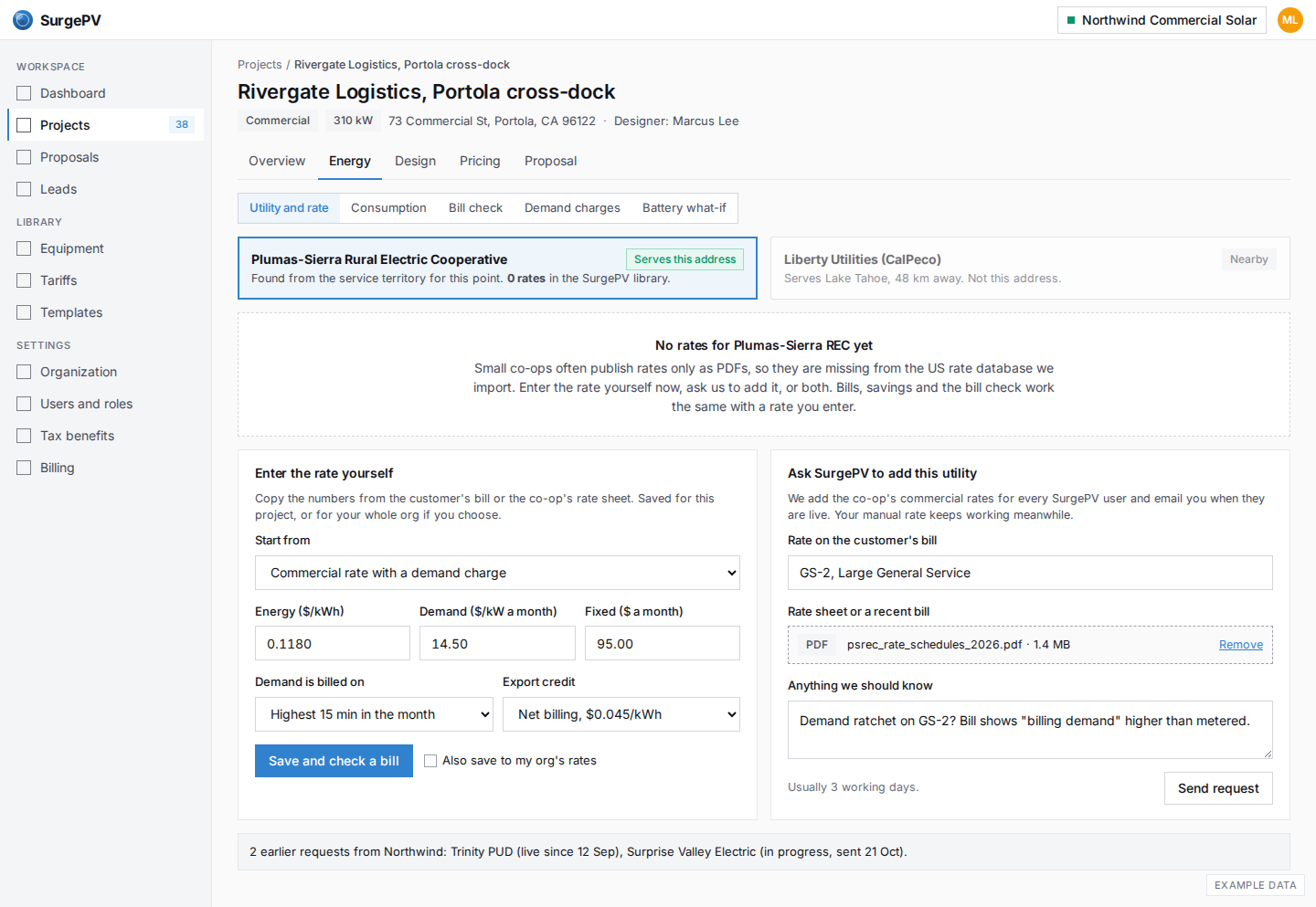Open the Tax benefits sidebar icon
1316x907 pixels.
click(x=24, y=436)
